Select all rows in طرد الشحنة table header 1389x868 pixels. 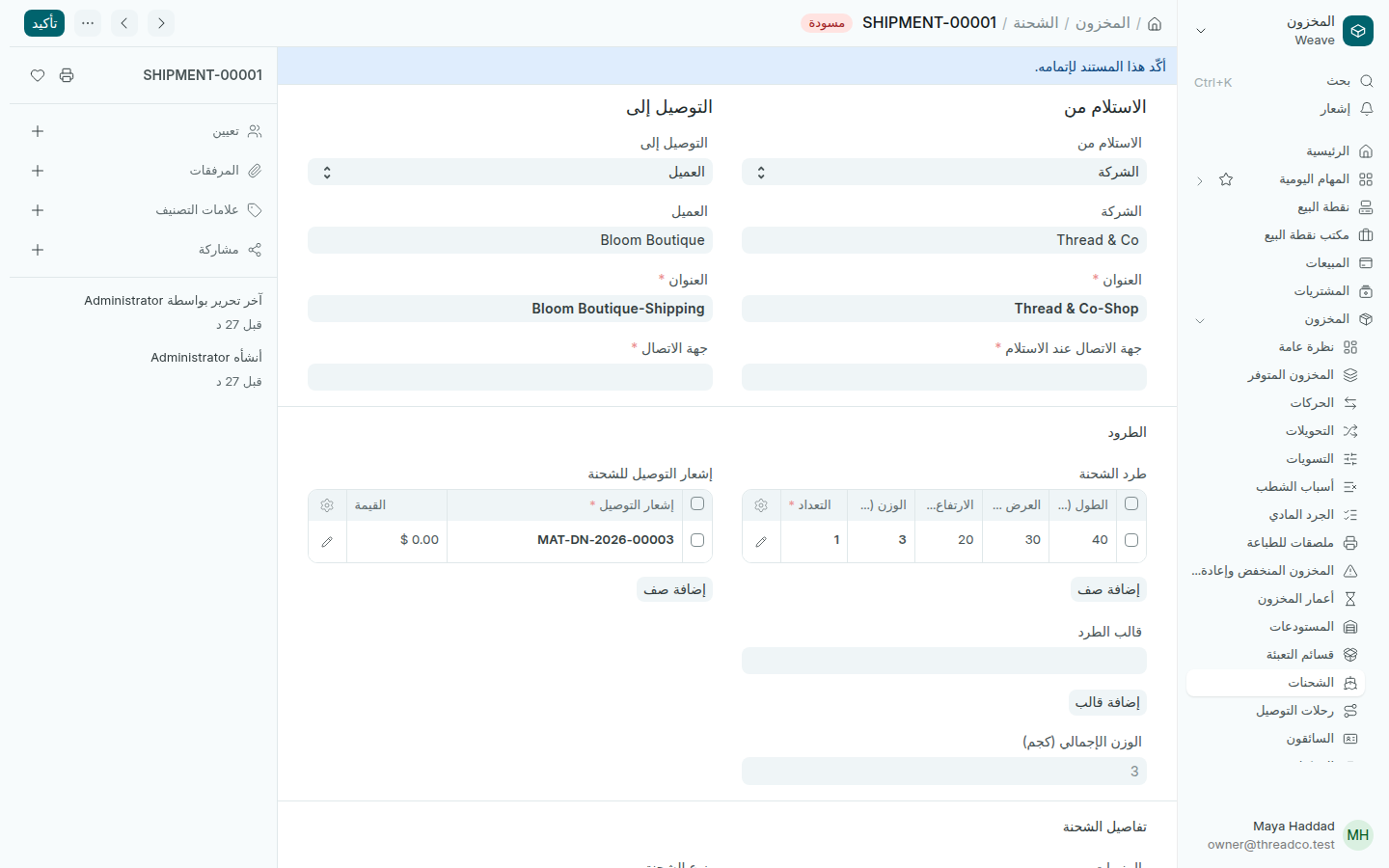[1131, 503]
